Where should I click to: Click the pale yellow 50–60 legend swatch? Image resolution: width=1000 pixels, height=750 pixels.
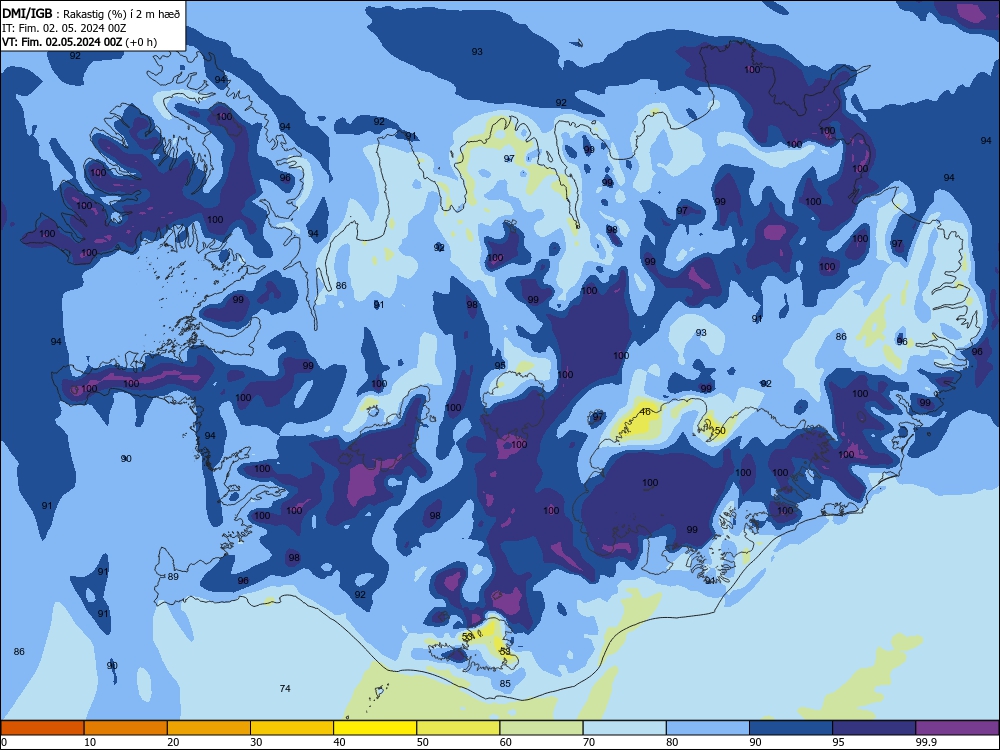click(x=458, y=728)
